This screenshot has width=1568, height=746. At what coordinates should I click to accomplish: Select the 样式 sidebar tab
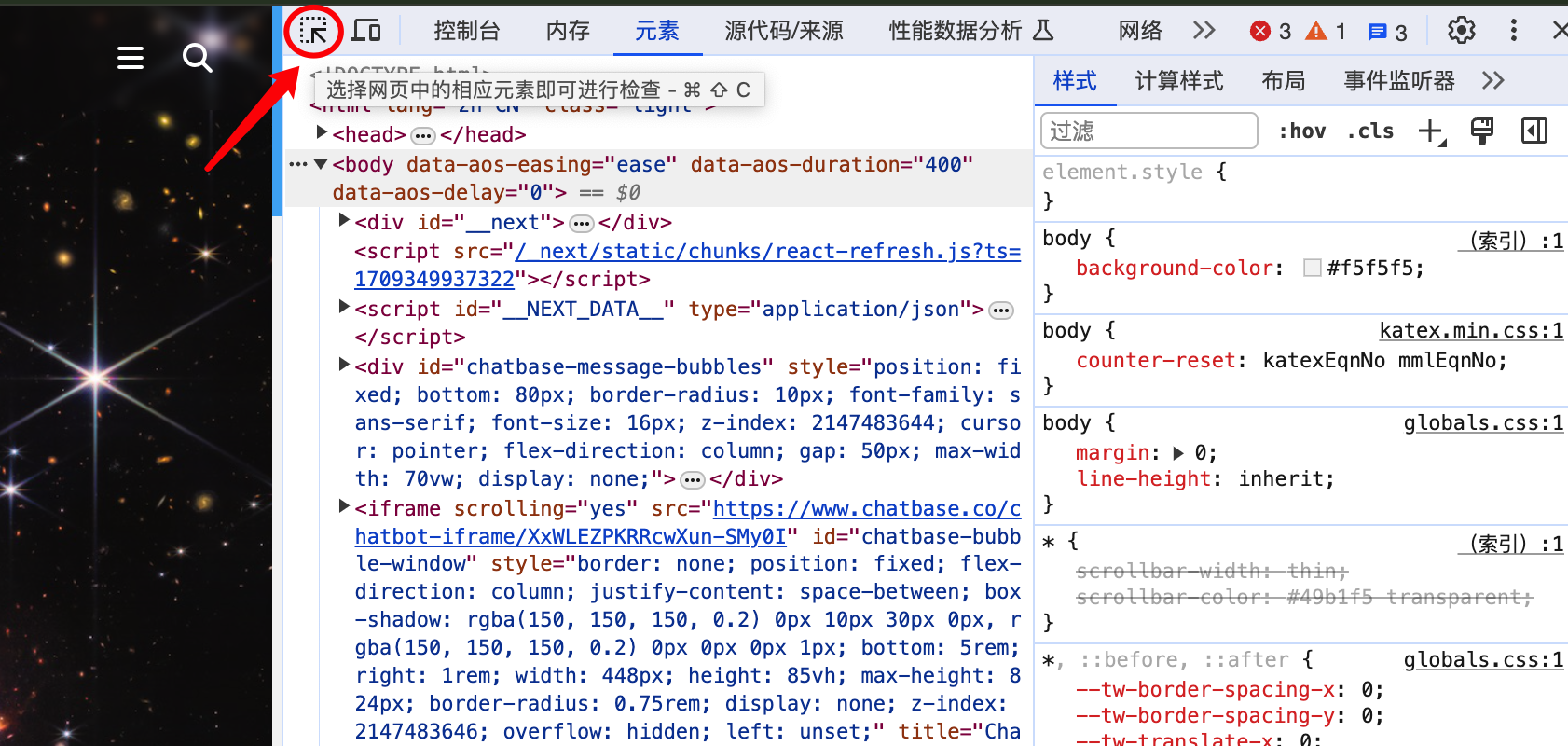point(1075,81)
